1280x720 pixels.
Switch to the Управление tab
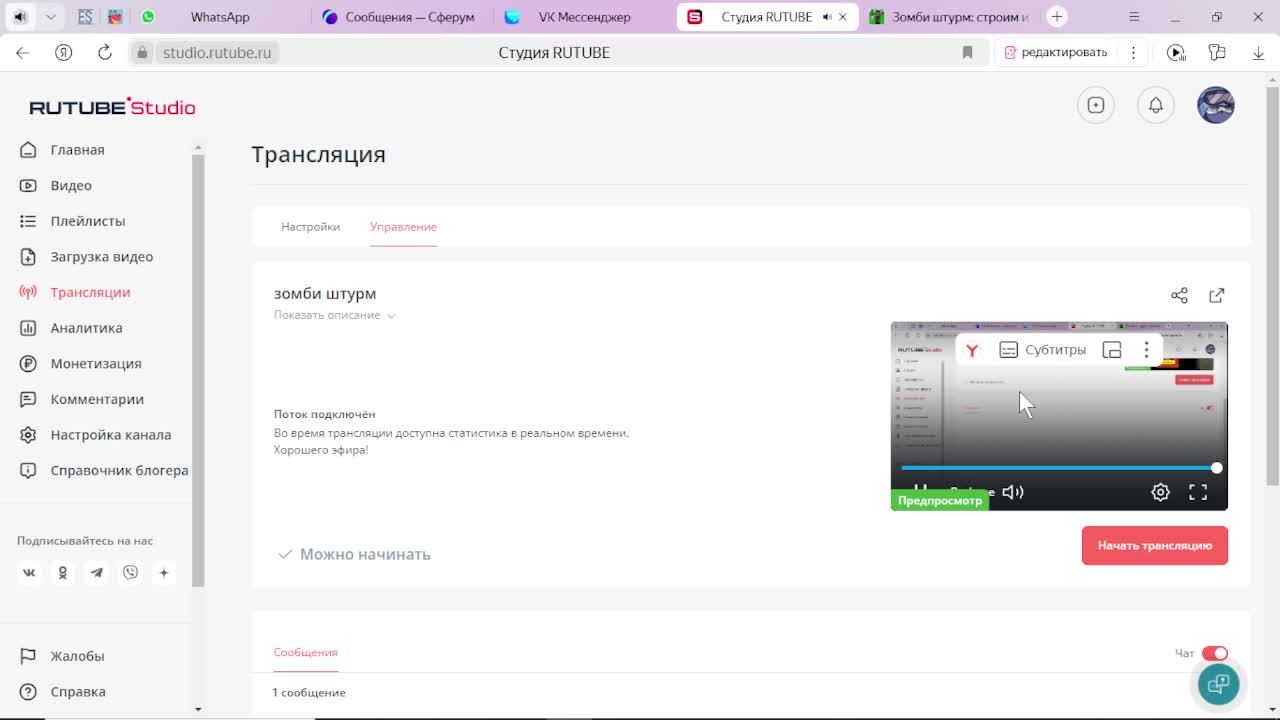coord(403,227)
